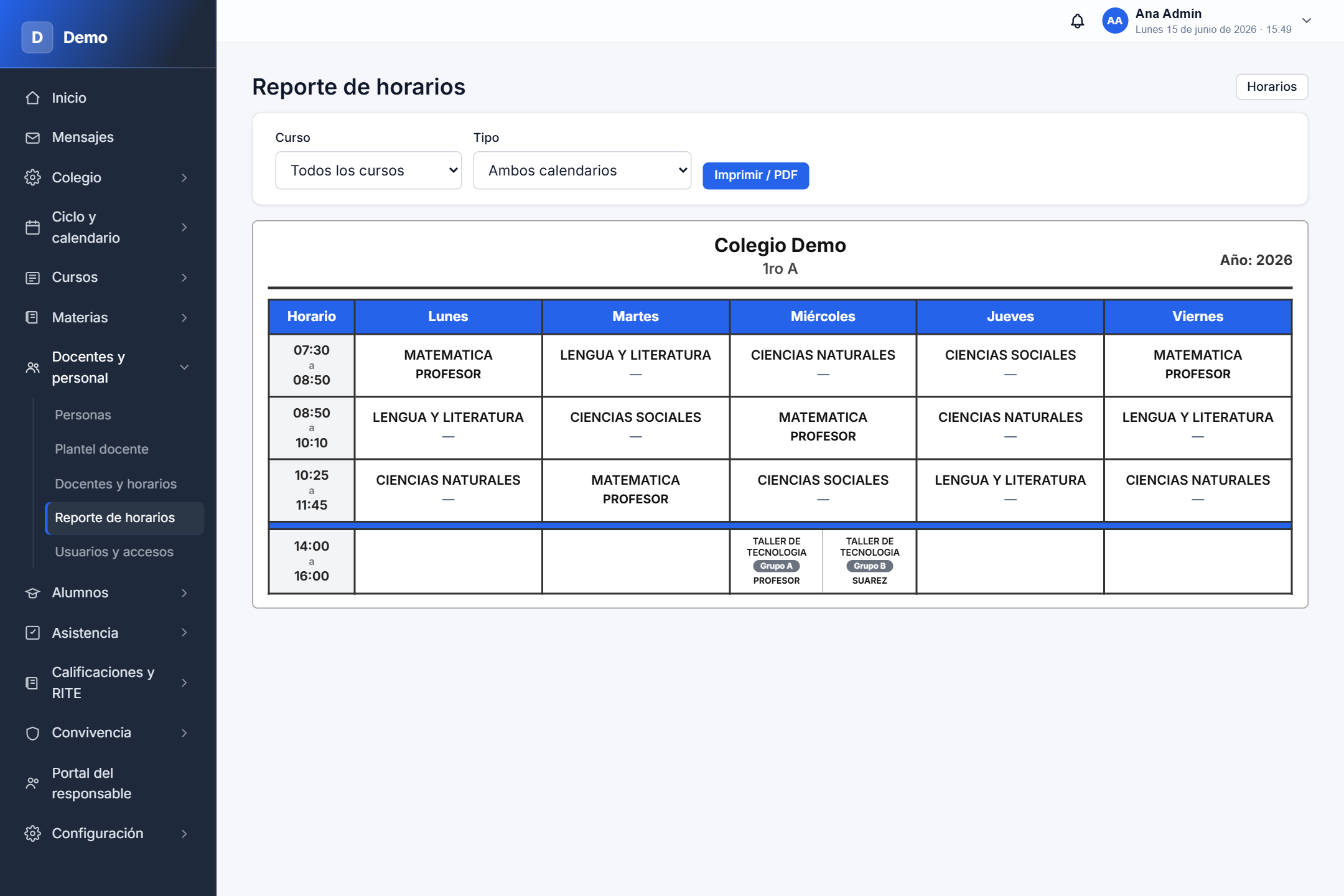
Task: Click the Jueves column header
Action: pyautogui.click(x=1010, y=317)
